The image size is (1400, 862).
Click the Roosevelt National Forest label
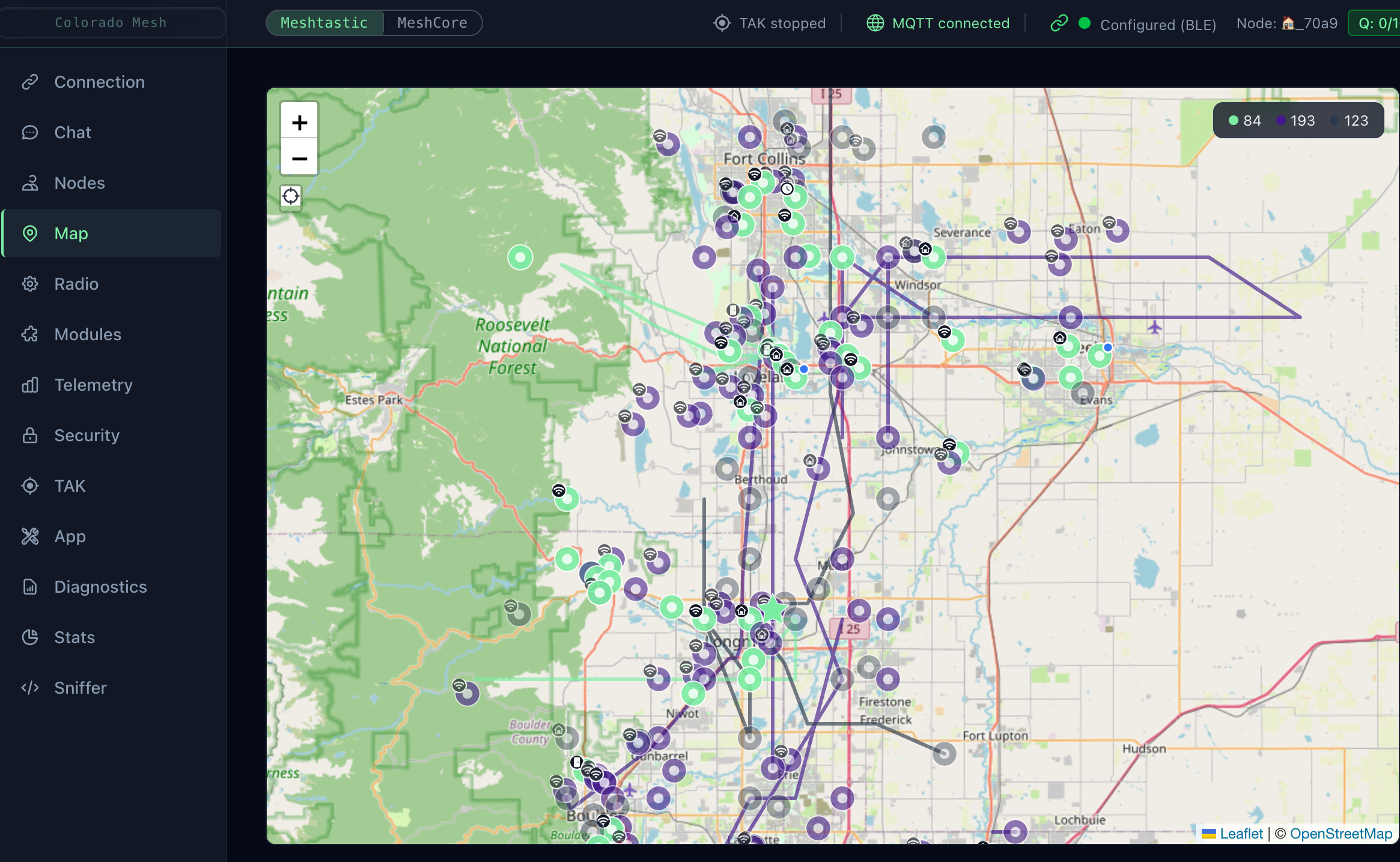coord(513,346)
